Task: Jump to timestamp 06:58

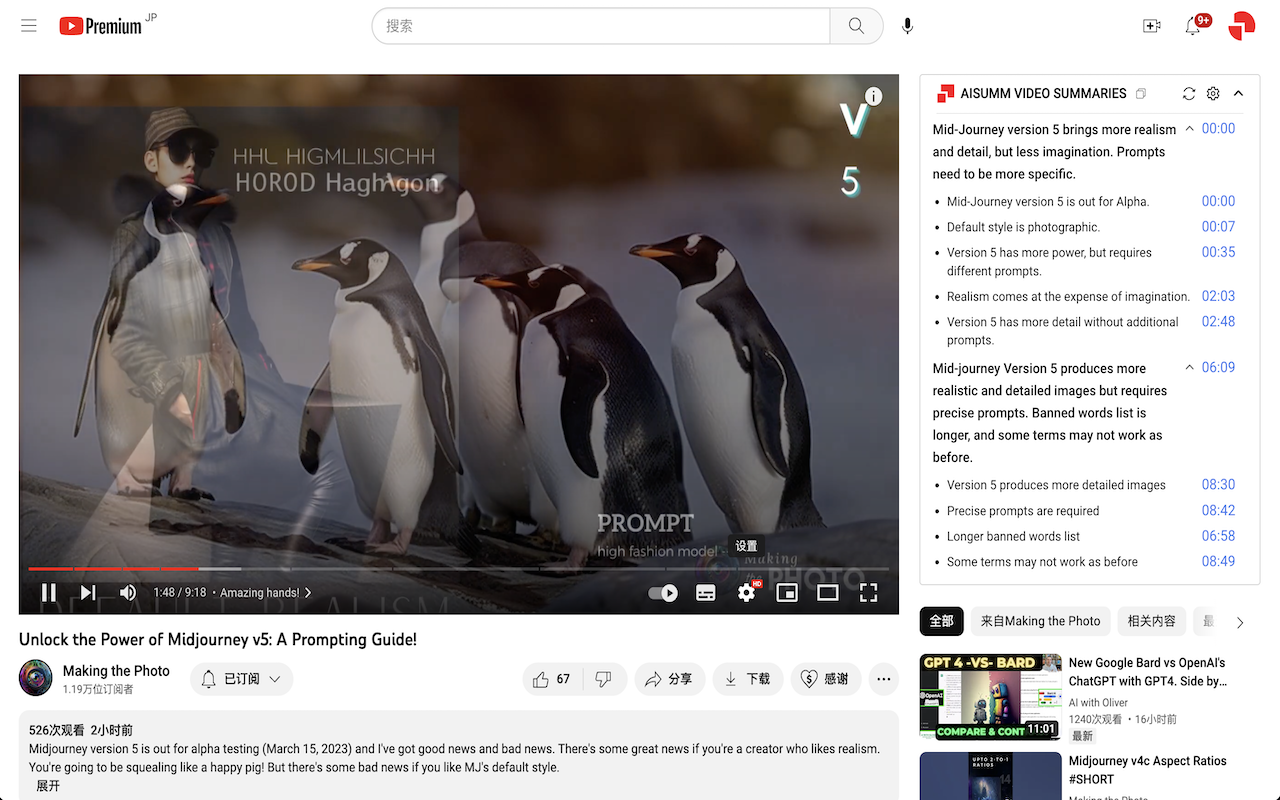Action: (1218, 536)
